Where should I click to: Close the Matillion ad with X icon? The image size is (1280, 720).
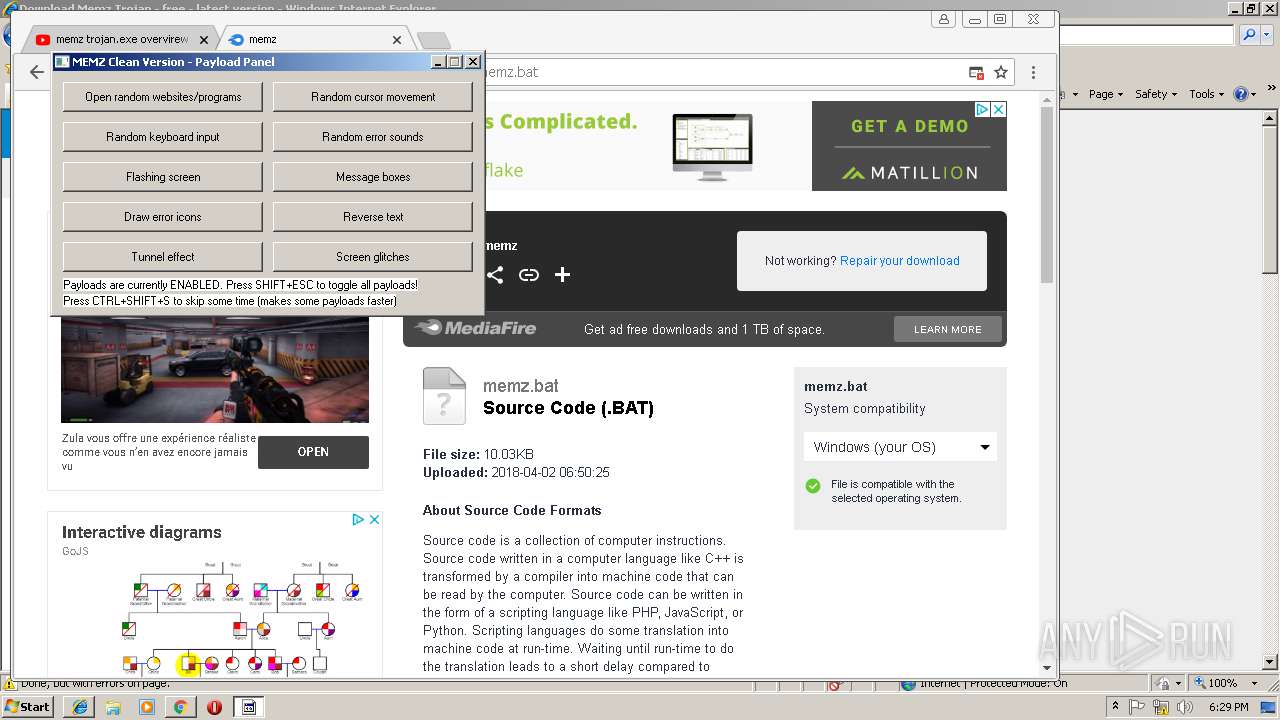[x=998, y=110]
